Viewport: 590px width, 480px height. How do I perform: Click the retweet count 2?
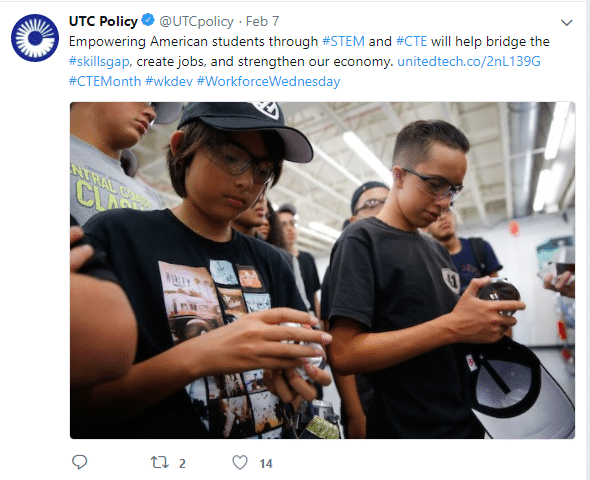[182, 463]
